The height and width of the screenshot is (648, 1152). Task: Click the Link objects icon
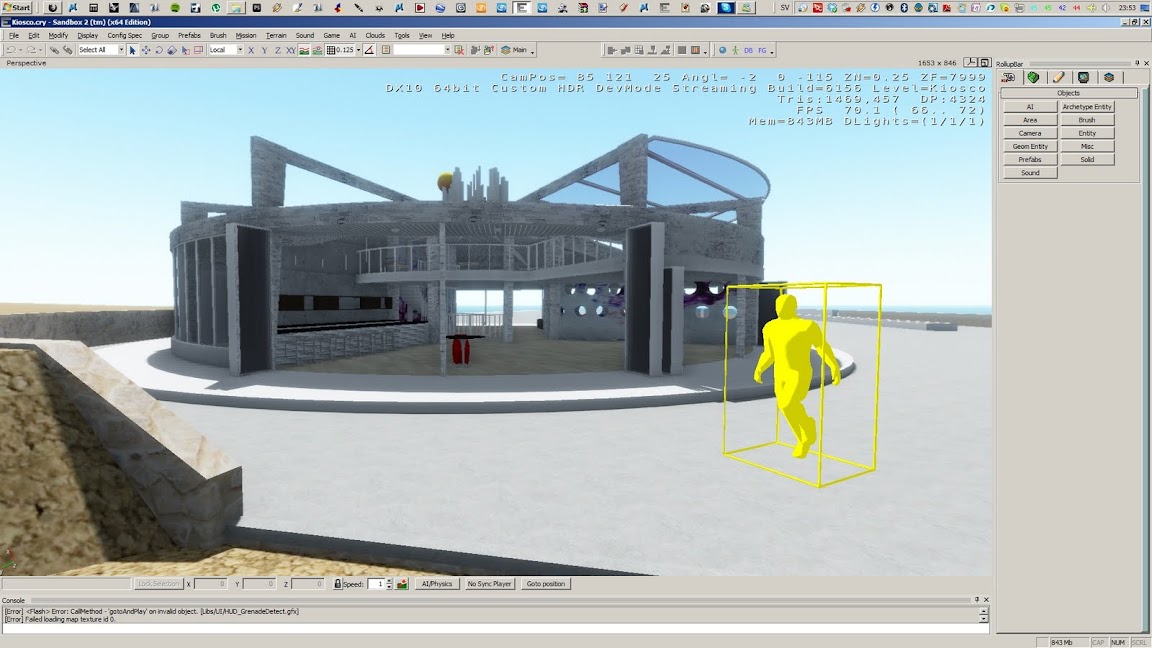54,50
